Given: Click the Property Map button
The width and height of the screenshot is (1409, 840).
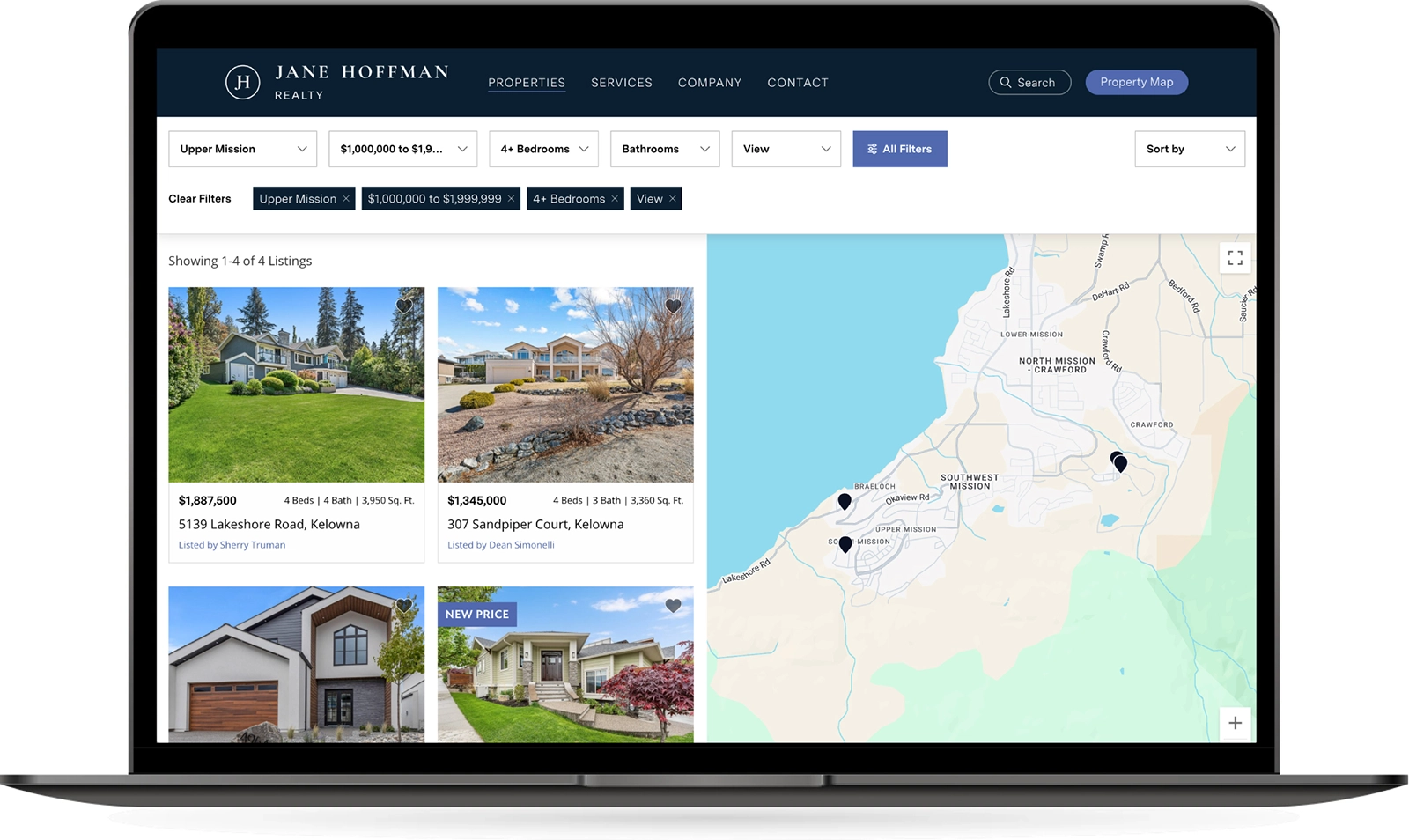Looking at the screenshot, I should [1136, 82].
